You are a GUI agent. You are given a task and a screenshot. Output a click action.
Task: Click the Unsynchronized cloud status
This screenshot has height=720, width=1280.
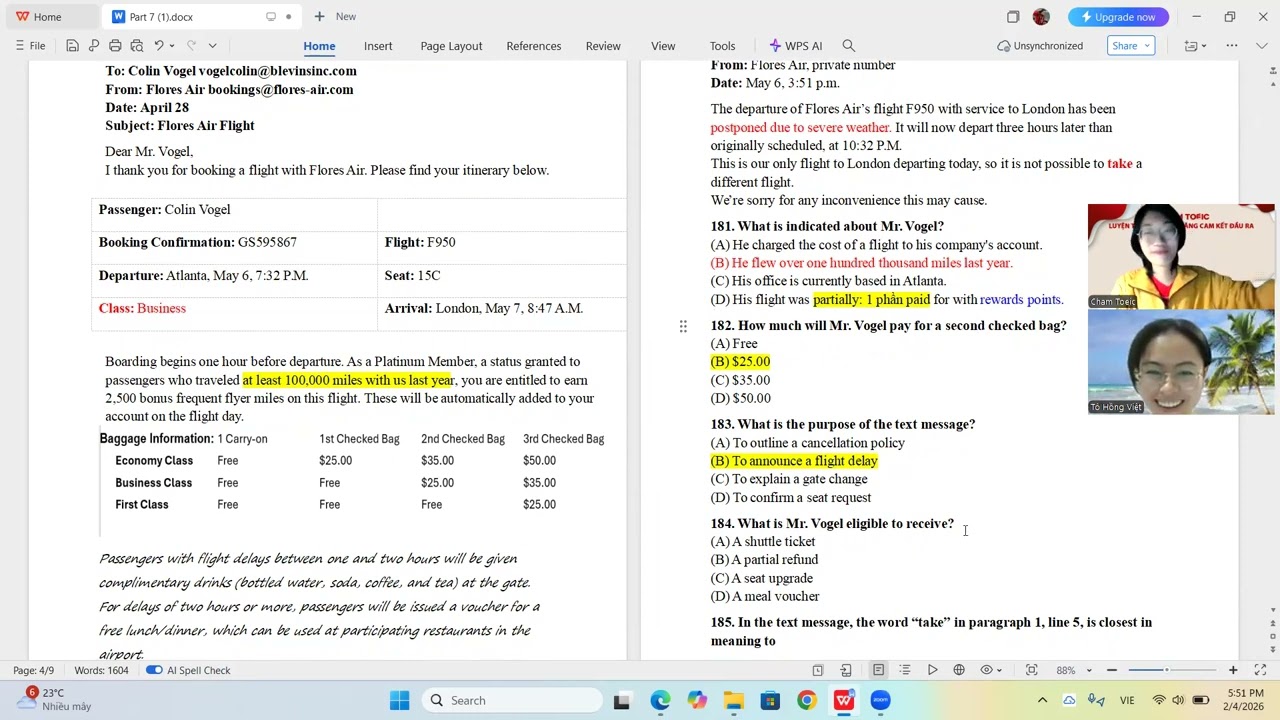pos(1040,46)
